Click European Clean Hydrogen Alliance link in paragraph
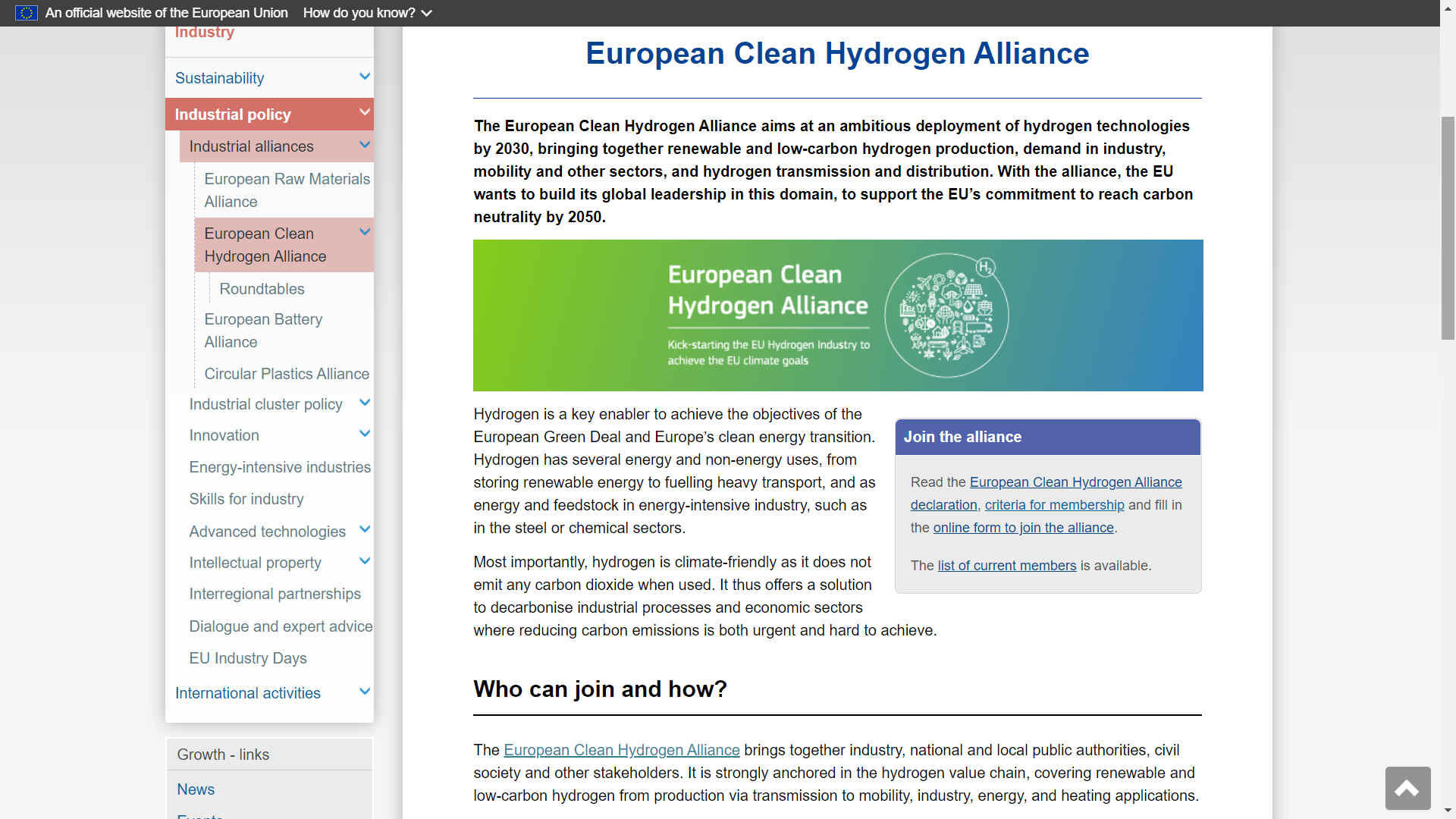 [621, 750]
